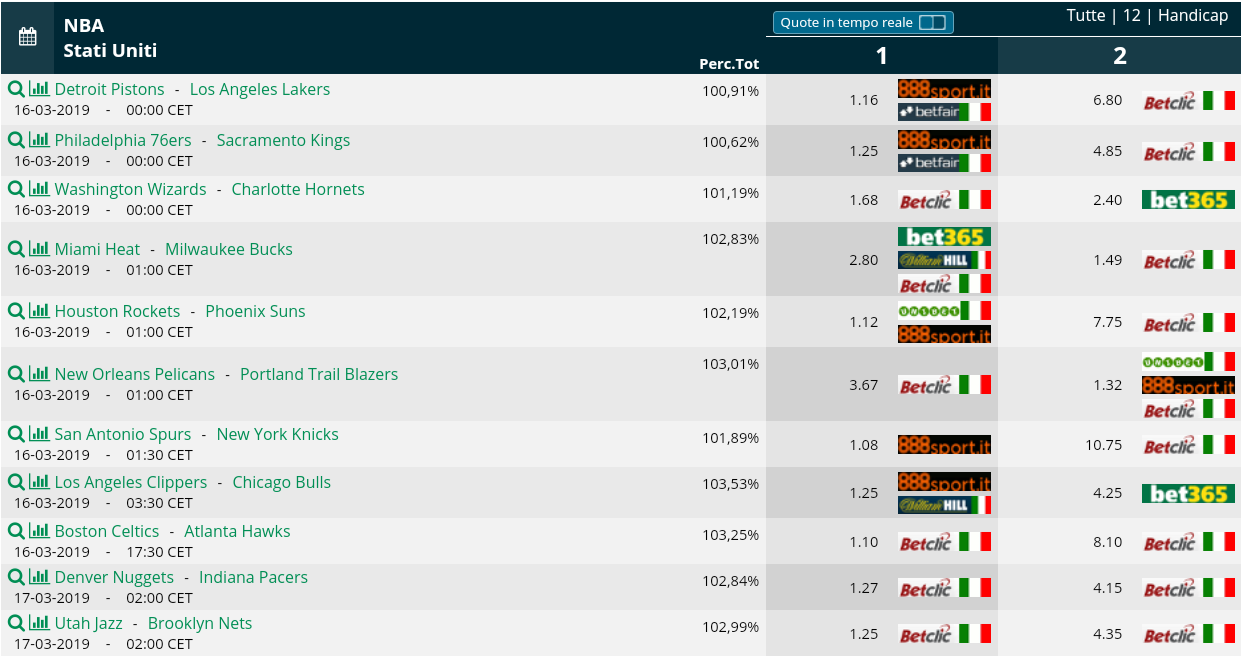Open the Charlotte Hornets team link
The width and height of the screenshot is (1241, 659).
tap(298, 189)
